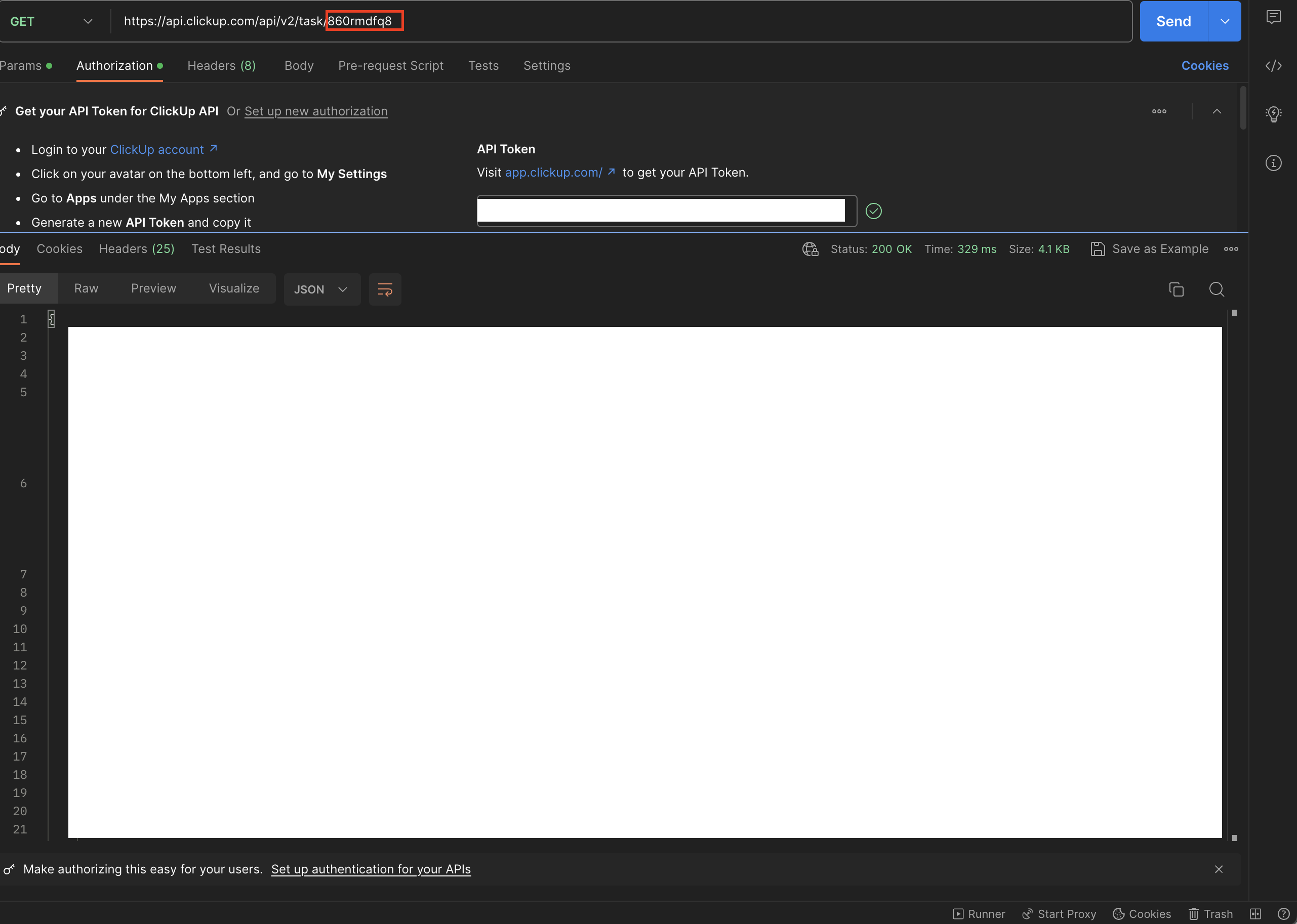Open ClickUp account link
The width and height of the screenshot is (1297, 924).
point(162,147)
